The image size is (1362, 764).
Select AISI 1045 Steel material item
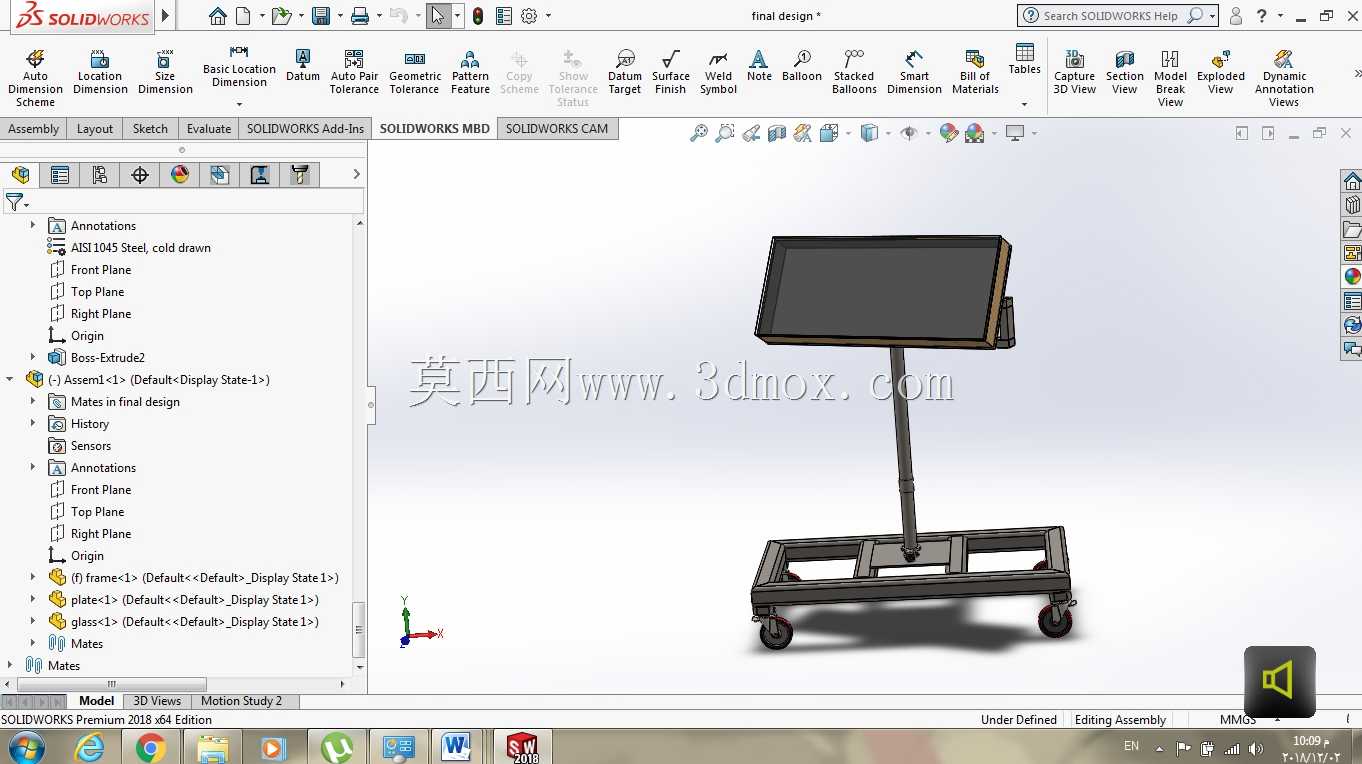click(130, 248)
